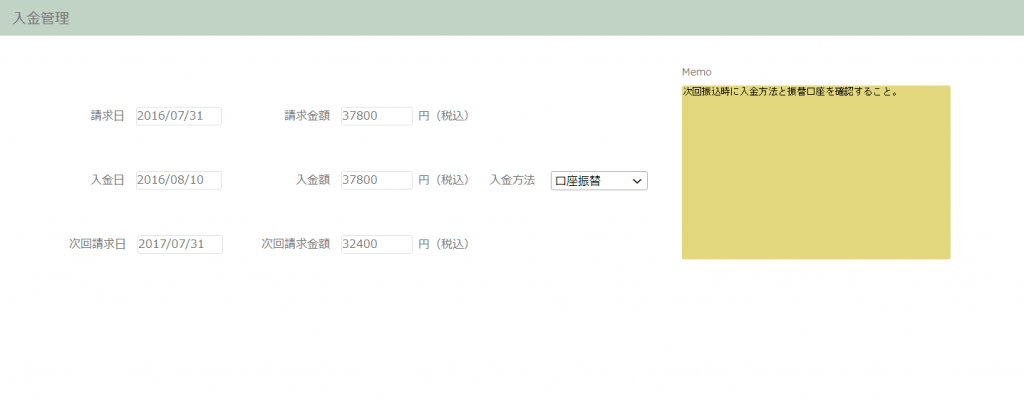Click the 入金額 amount field
Image resolution: width=1024 pixels, height=419 pixels.
coord(377,180)
